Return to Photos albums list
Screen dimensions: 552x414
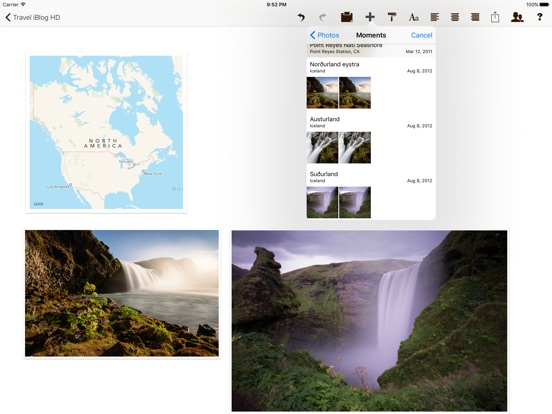(324, 35)
